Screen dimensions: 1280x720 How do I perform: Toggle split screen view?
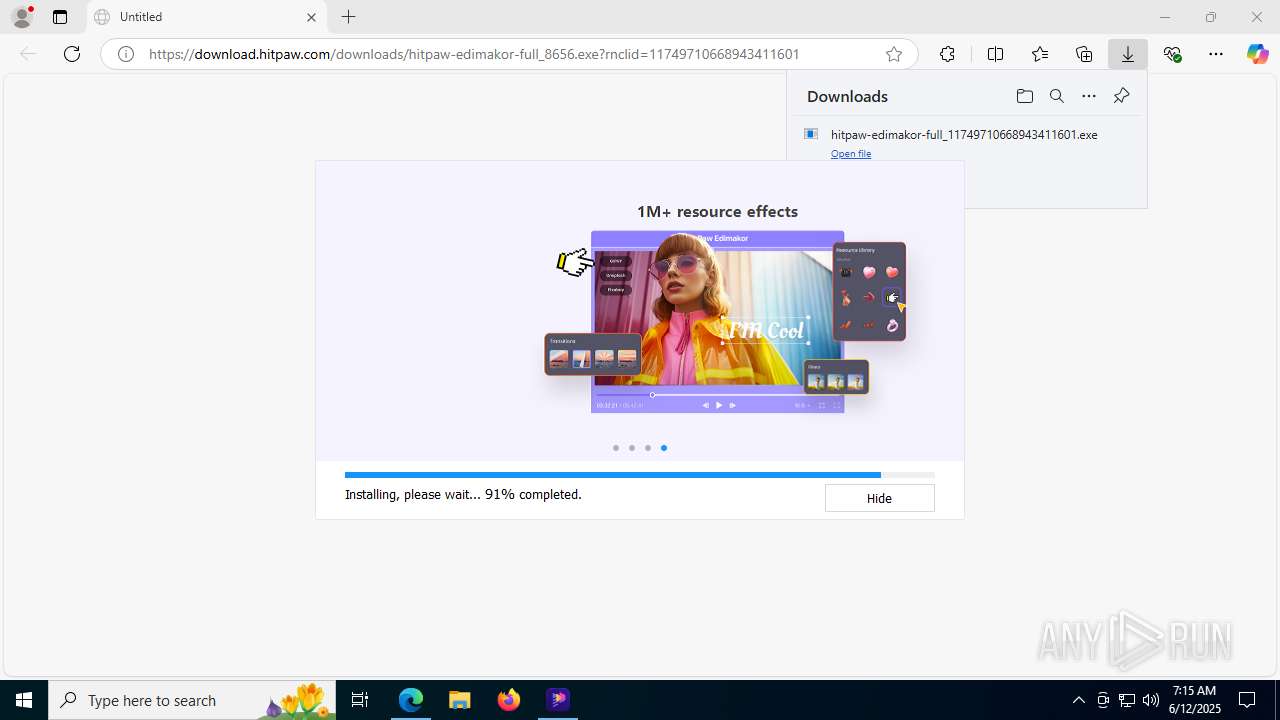click(995, 54)
